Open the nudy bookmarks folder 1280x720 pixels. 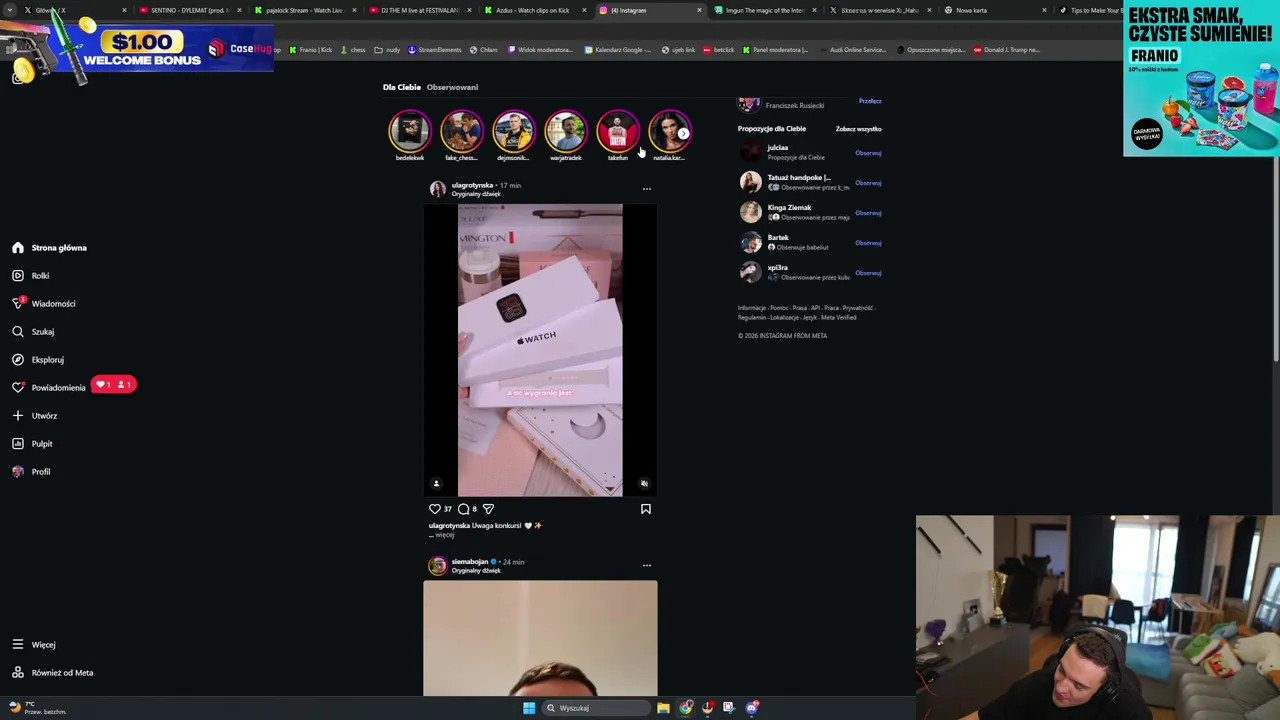388,50
